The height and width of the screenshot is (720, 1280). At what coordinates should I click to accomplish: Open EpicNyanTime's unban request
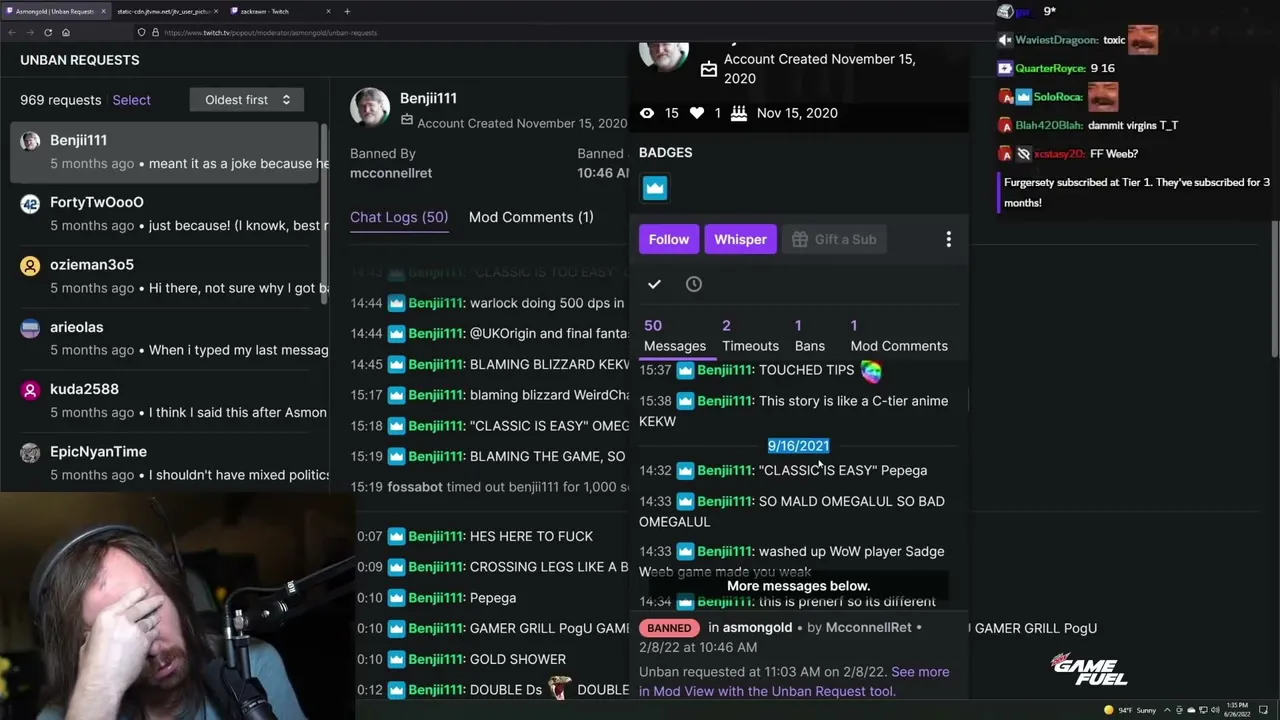[165, 463]
